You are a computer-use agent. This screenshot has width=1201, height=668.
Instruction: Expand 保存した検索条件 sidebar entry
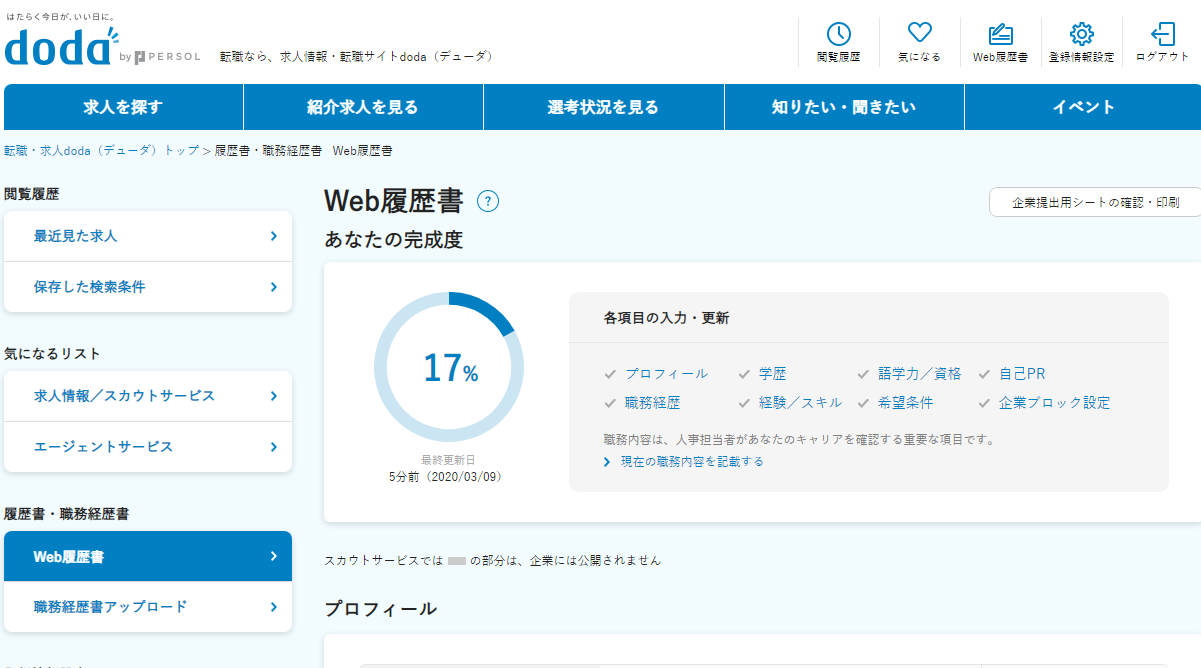click(148, 287)
